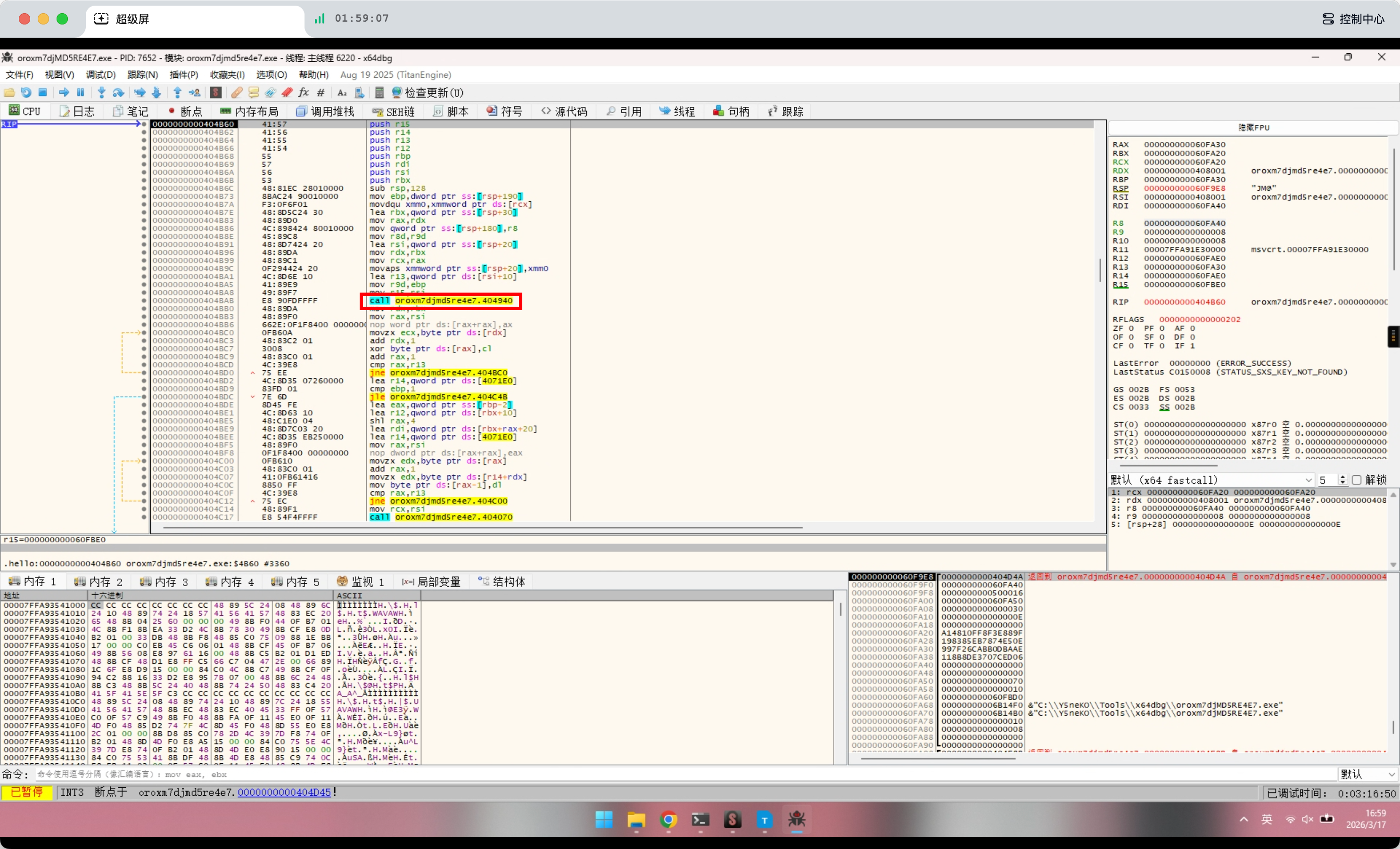Open the 调试(D) menu
The height and width of the screenshot is (849, 1400).
pos(100,75)
